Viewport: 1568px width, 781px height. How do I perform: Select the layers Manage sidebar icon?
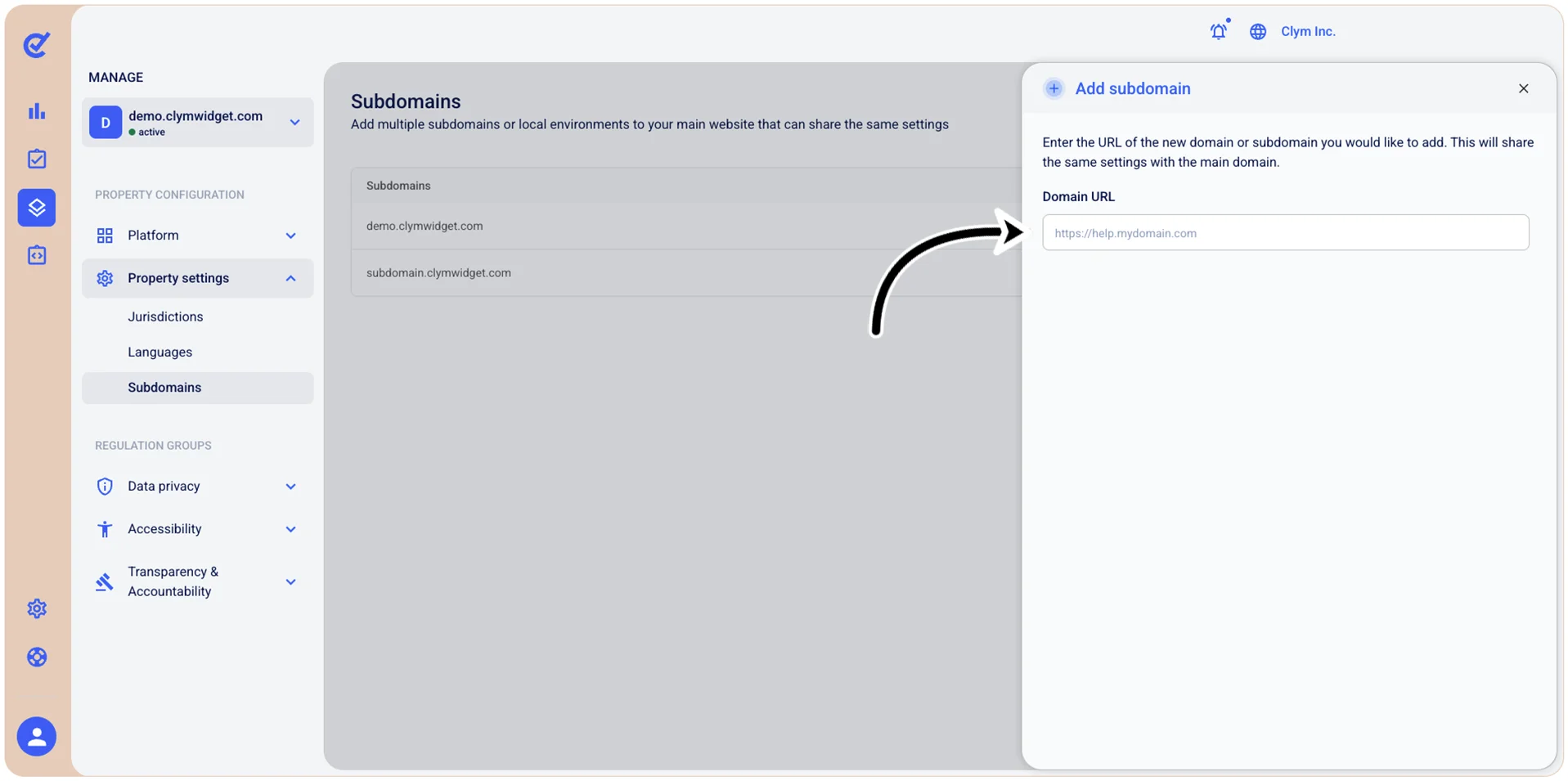click(37, 208)
